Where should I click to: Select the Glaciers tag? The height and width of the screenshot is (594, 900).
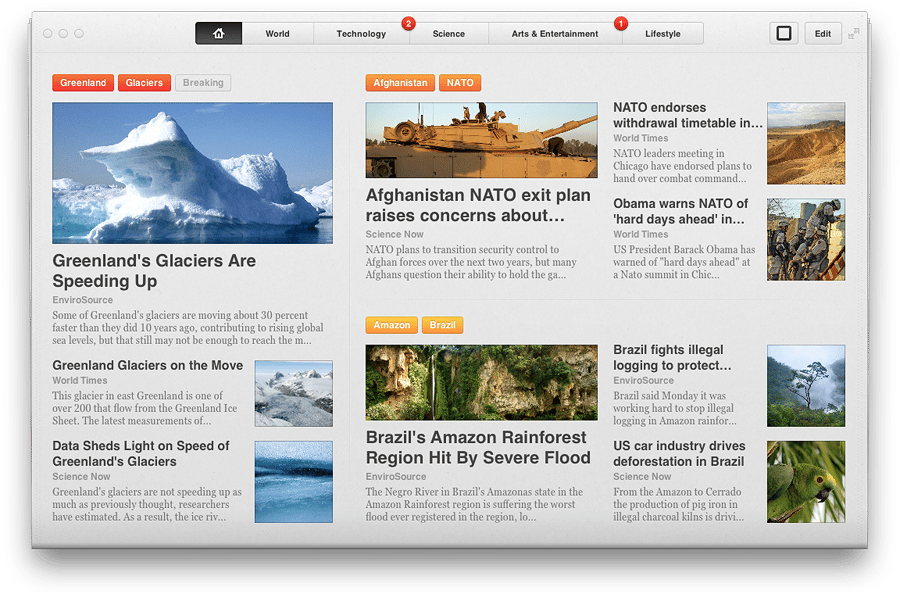pyautogui.click(x=144, y=83)
